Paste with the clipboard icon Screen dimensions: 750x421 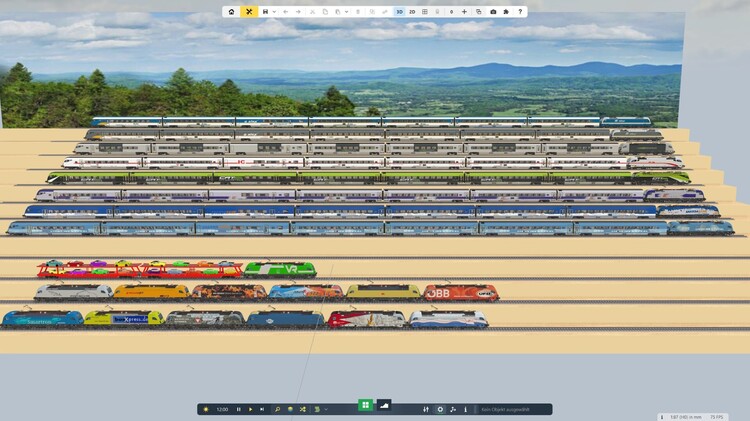[x=338, y=11]
